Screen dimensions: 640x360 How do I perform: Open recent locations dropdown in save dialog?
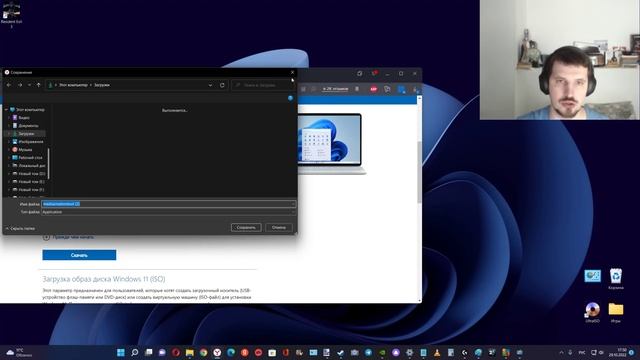tap(29, 85)
